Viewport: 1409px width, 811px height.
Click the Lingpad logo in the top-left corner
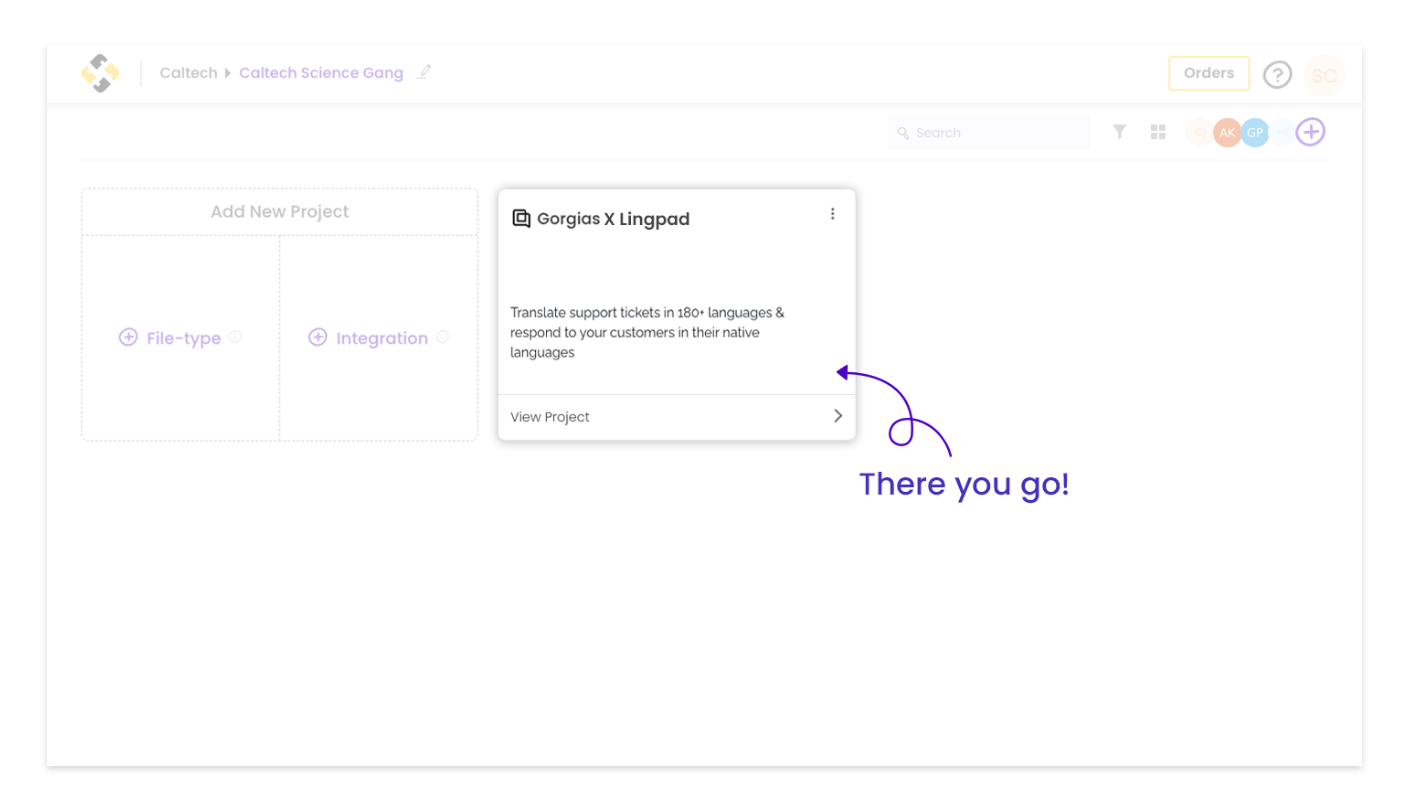pos(99,73)
